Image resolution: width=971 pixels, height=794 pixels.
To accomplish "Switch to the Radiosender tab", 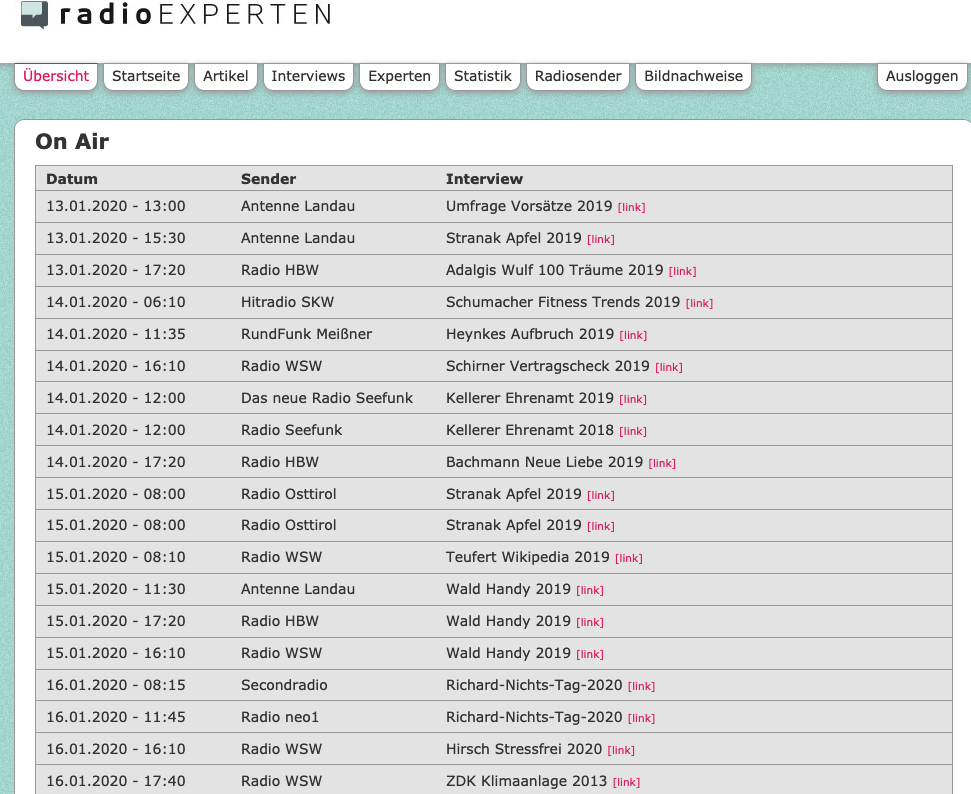I will coord(578,76).
